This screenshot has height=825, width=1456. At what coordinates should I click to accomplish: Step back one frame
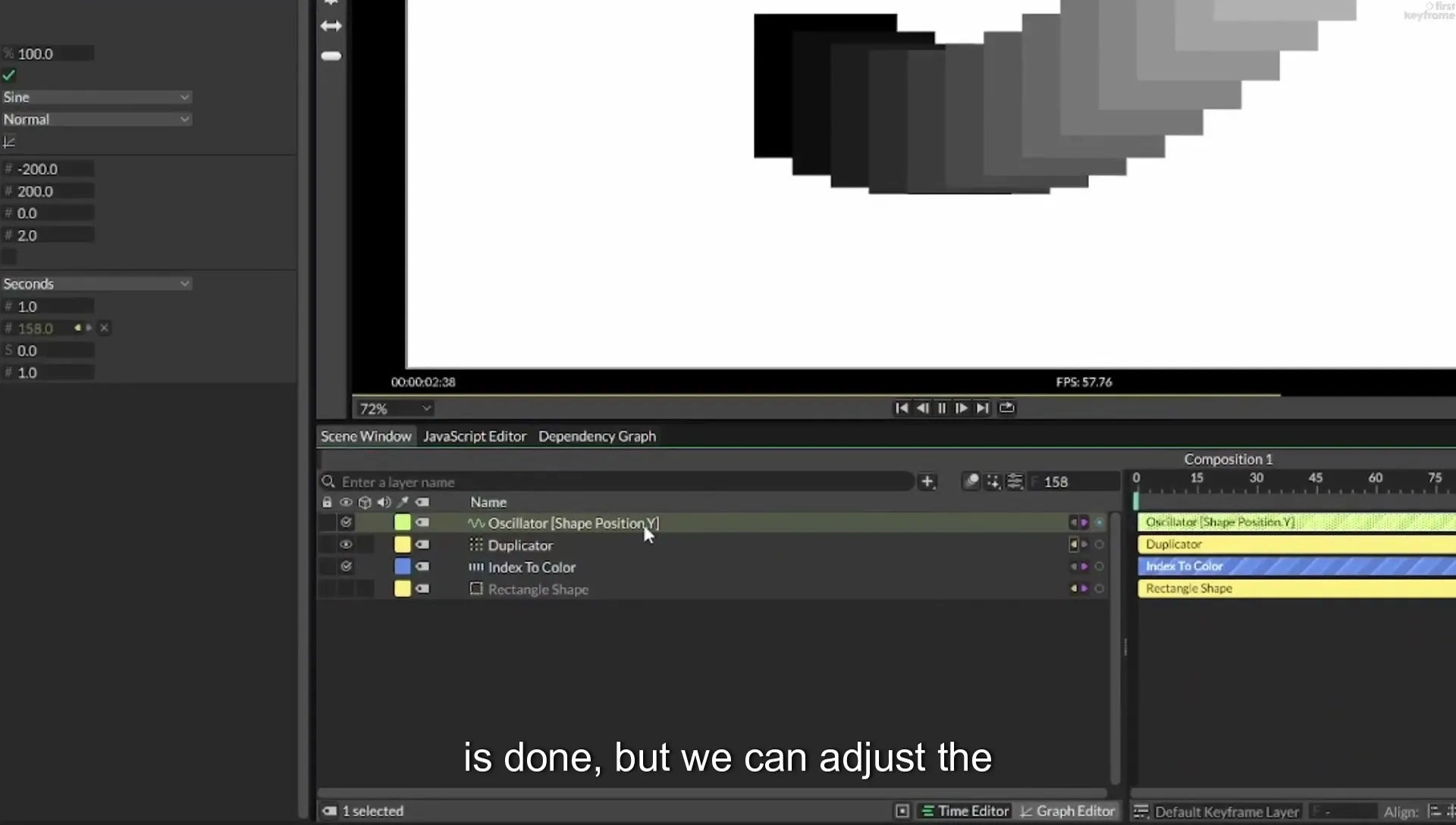pyautogui.click(x=922, y=408)
